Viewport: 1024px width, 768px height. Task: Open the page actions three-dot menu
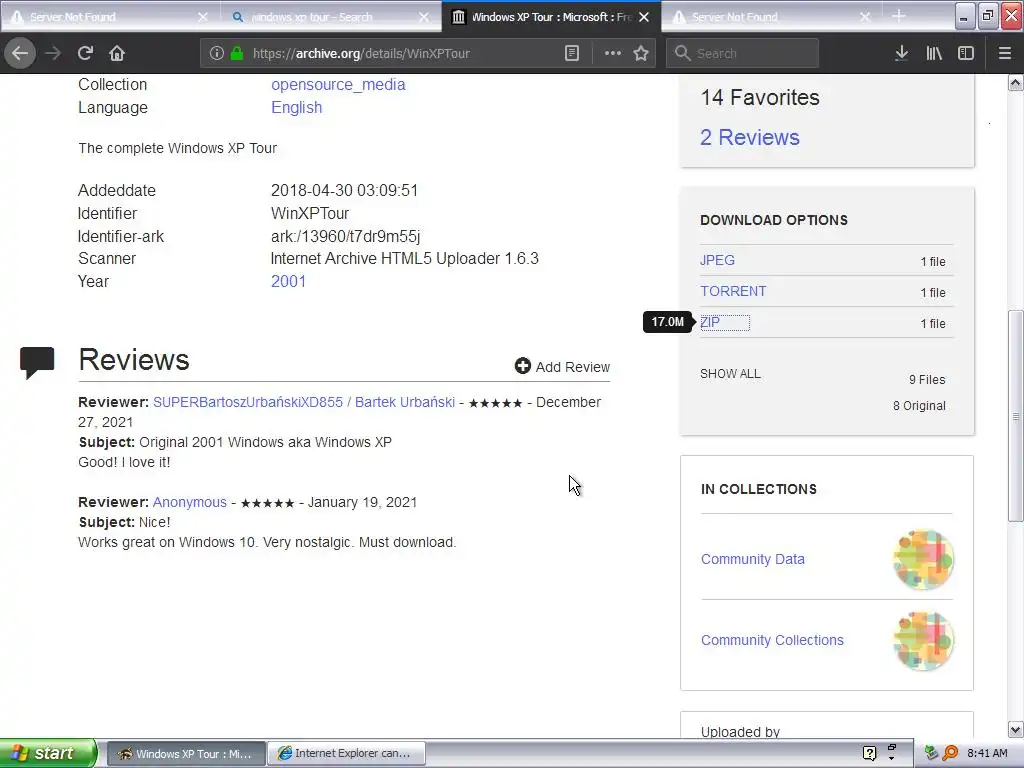coord(613,53)
